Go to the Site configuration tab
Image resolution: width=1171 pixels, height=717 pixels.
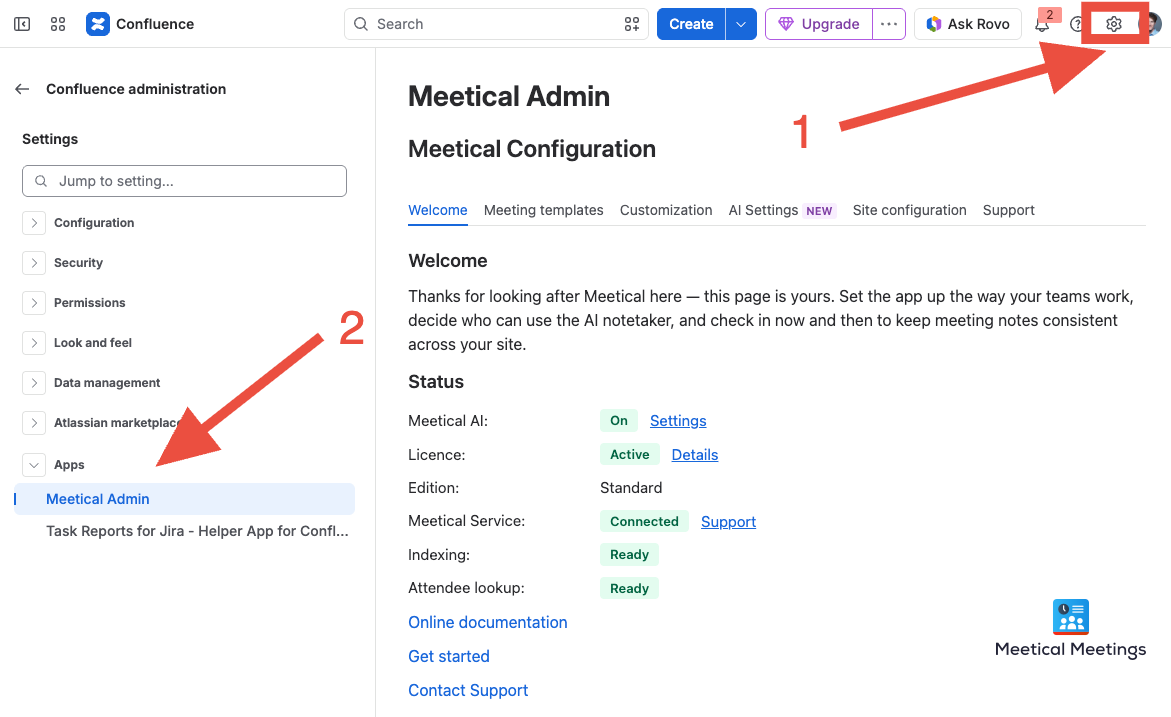point(910,210)
